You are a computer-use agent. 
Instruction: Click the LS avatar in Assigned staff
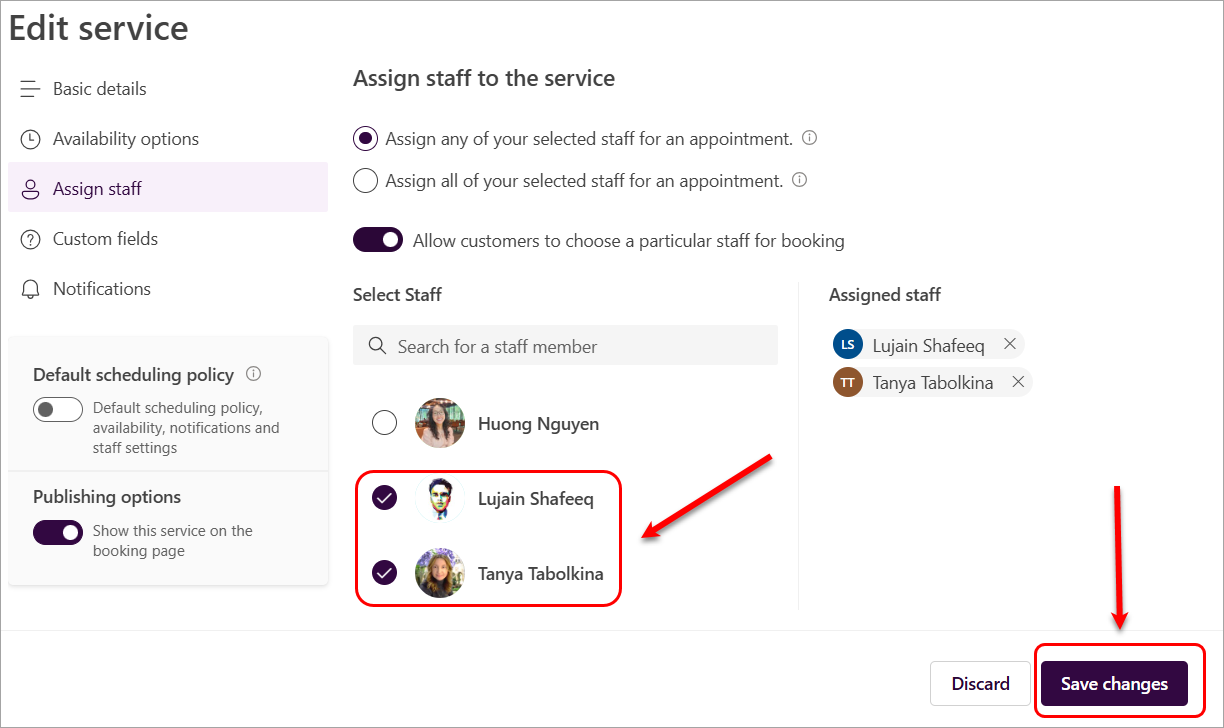click(x=847, y=345)
